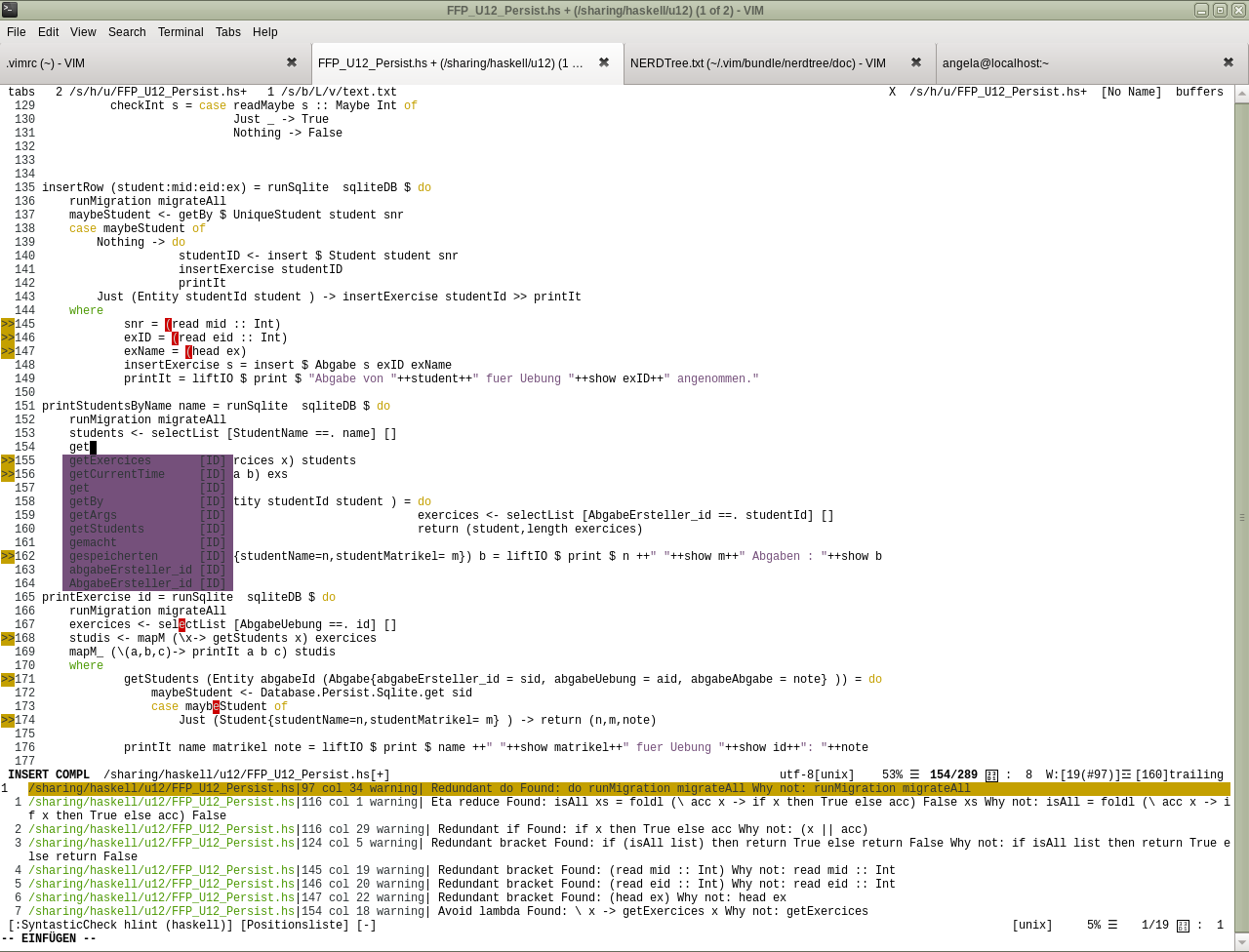
Task: Open the Terminal menu
Action: (x=181, y=31)
